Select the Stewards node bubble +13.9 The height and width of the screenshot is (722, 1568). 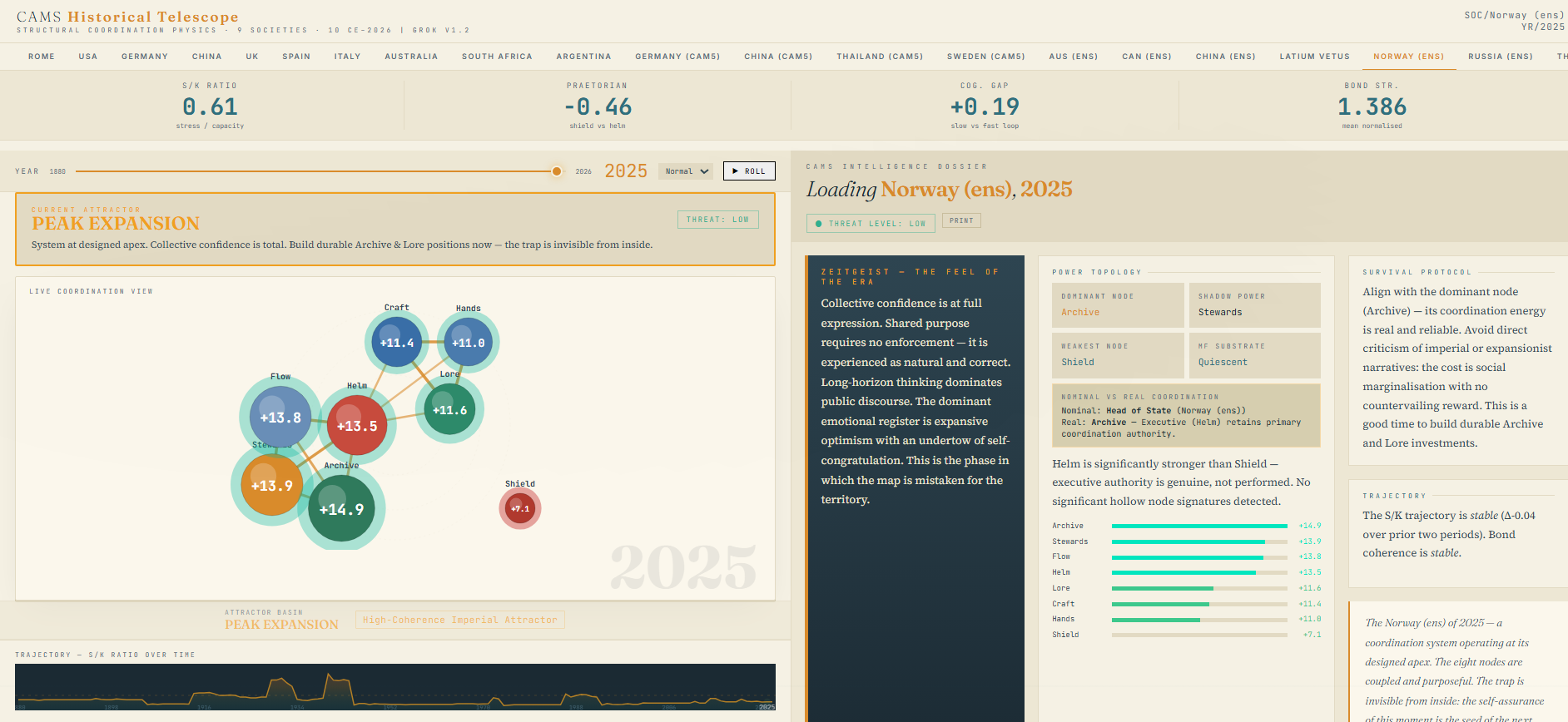coord(271,485)
